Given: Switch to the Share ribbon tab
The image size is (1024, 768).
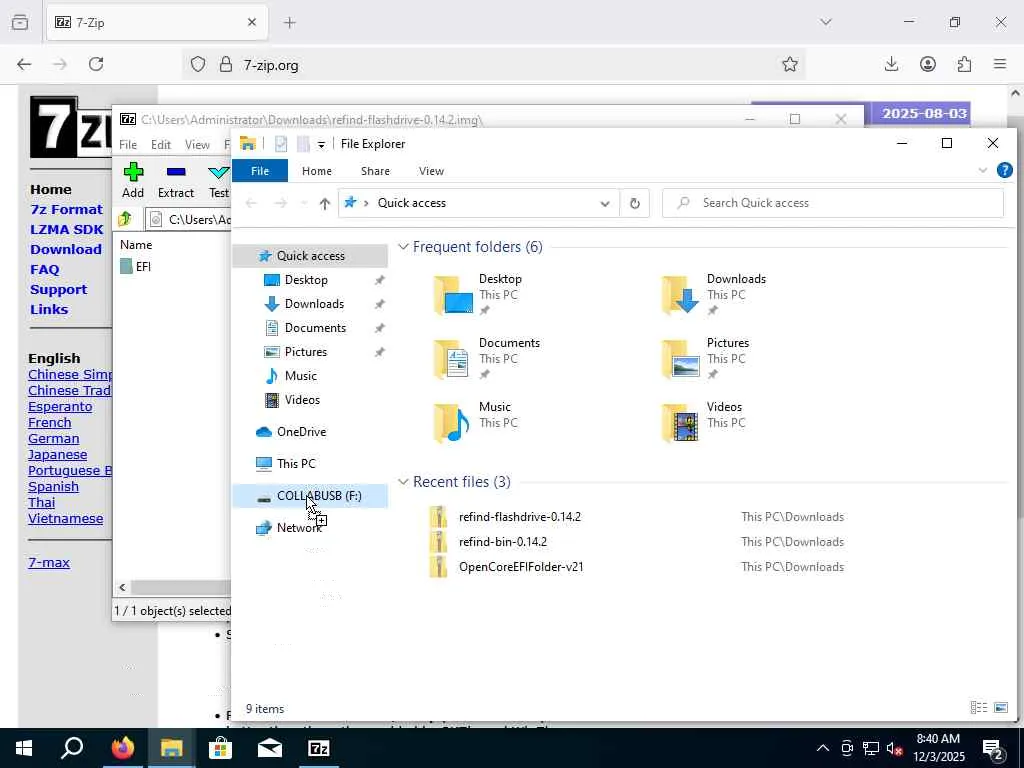Looking at the screenshot, I should [376, 170].
